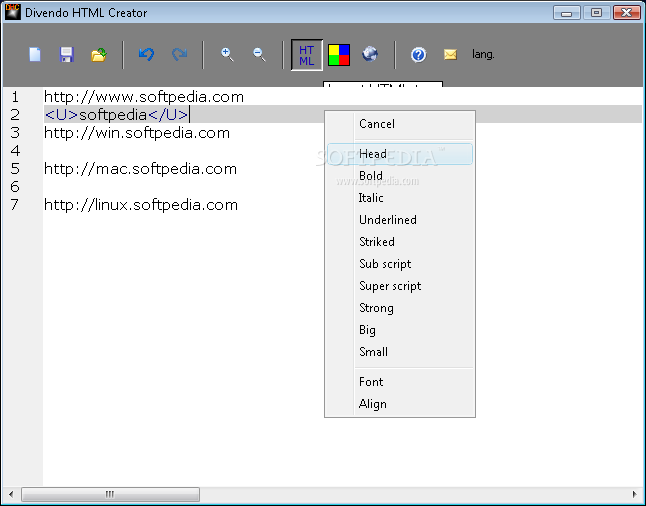
Task: Create a new document with the blank page icon
Action: tap(35, 54)
